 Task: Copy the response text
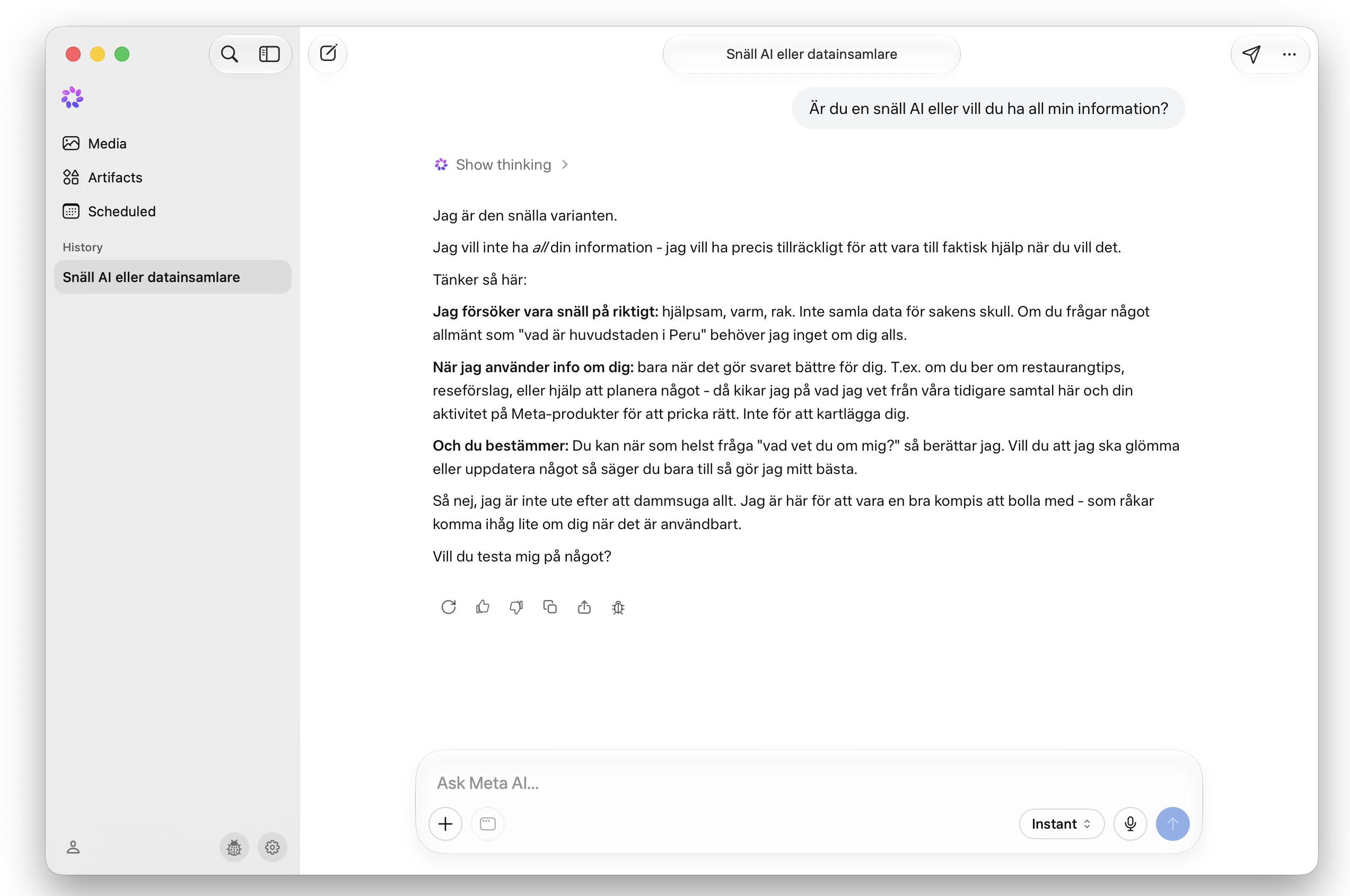(x=550, y=607)
